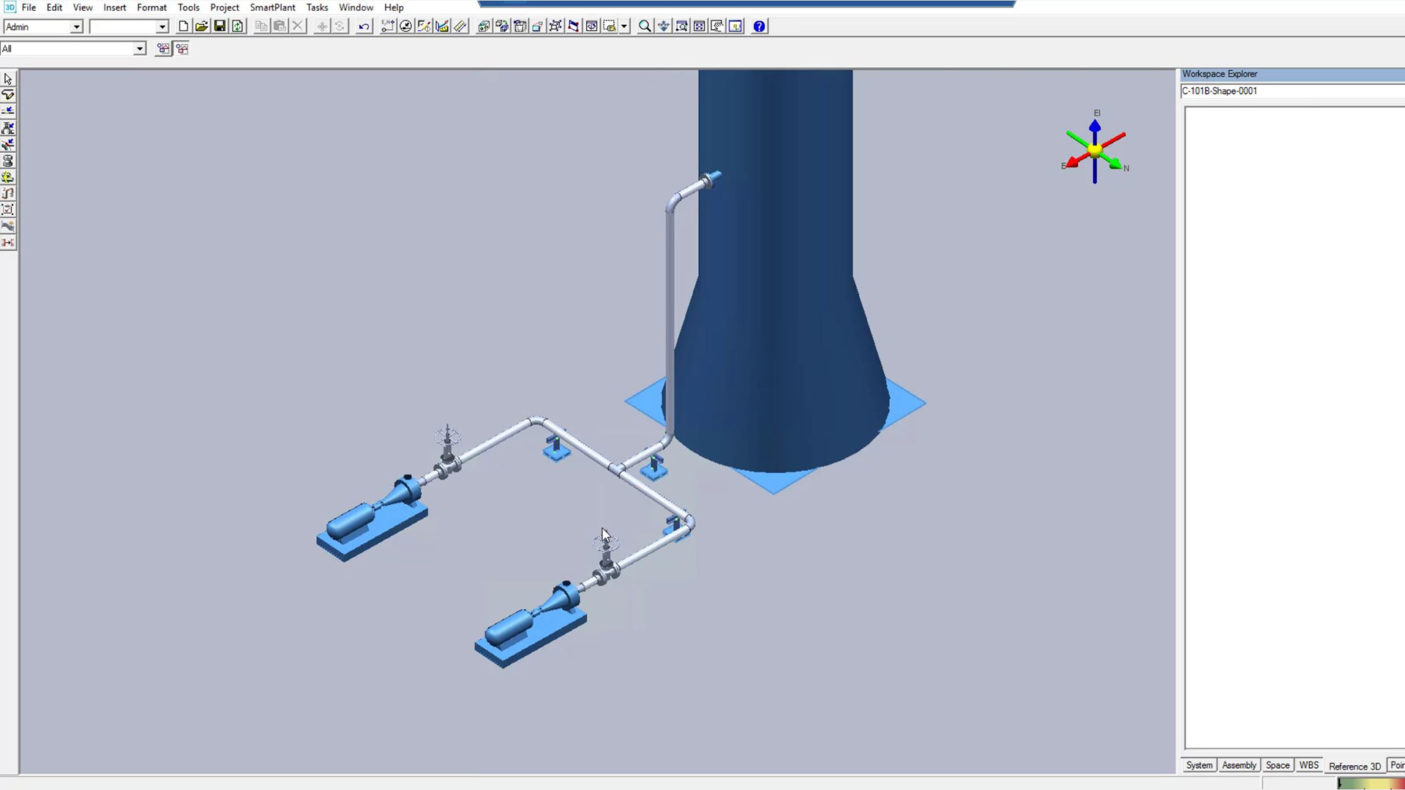Open the SmartPlant menu
This screenshot has height=790, width=1405.
tap(272, 7)
